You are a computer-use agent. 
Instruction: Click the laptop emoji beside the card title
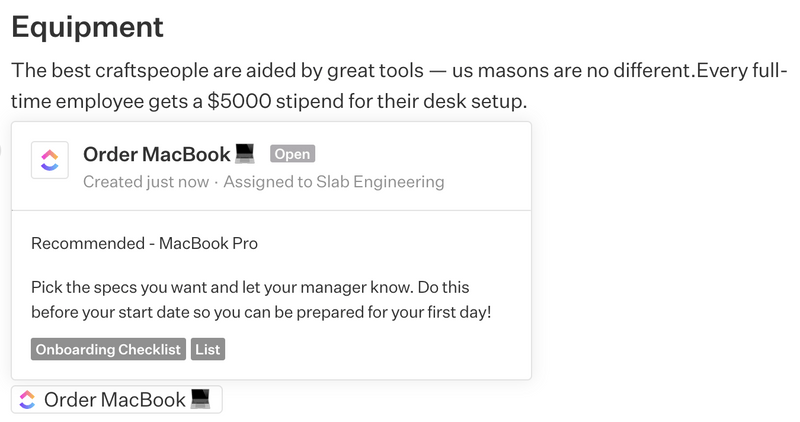coord(246,154)
